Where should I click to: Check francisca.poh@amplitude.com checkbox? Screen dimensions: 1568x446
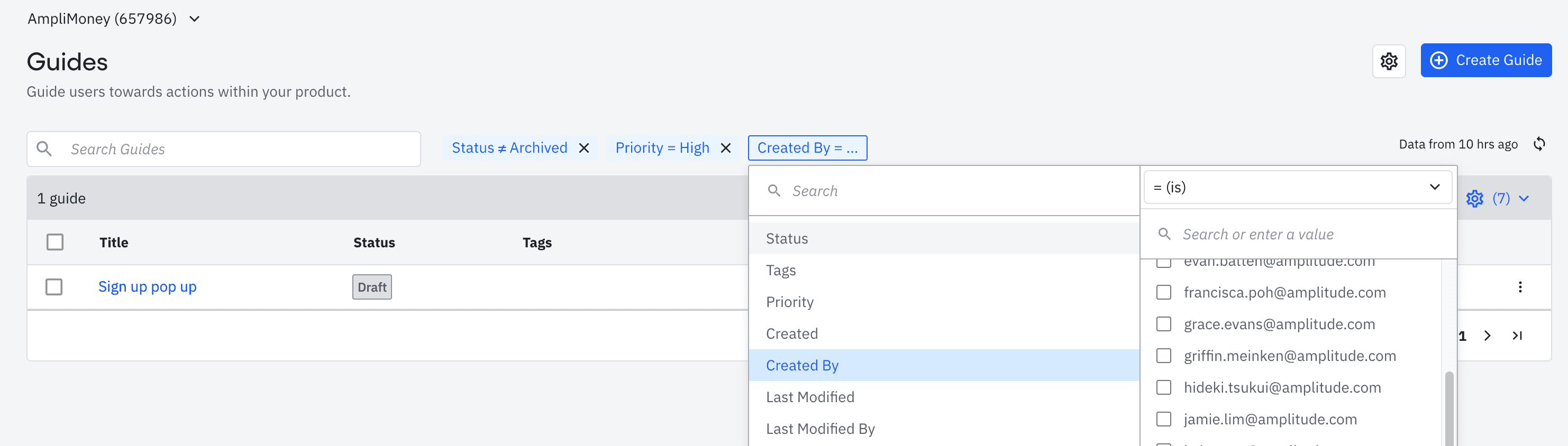click(x=1163, y=292)
